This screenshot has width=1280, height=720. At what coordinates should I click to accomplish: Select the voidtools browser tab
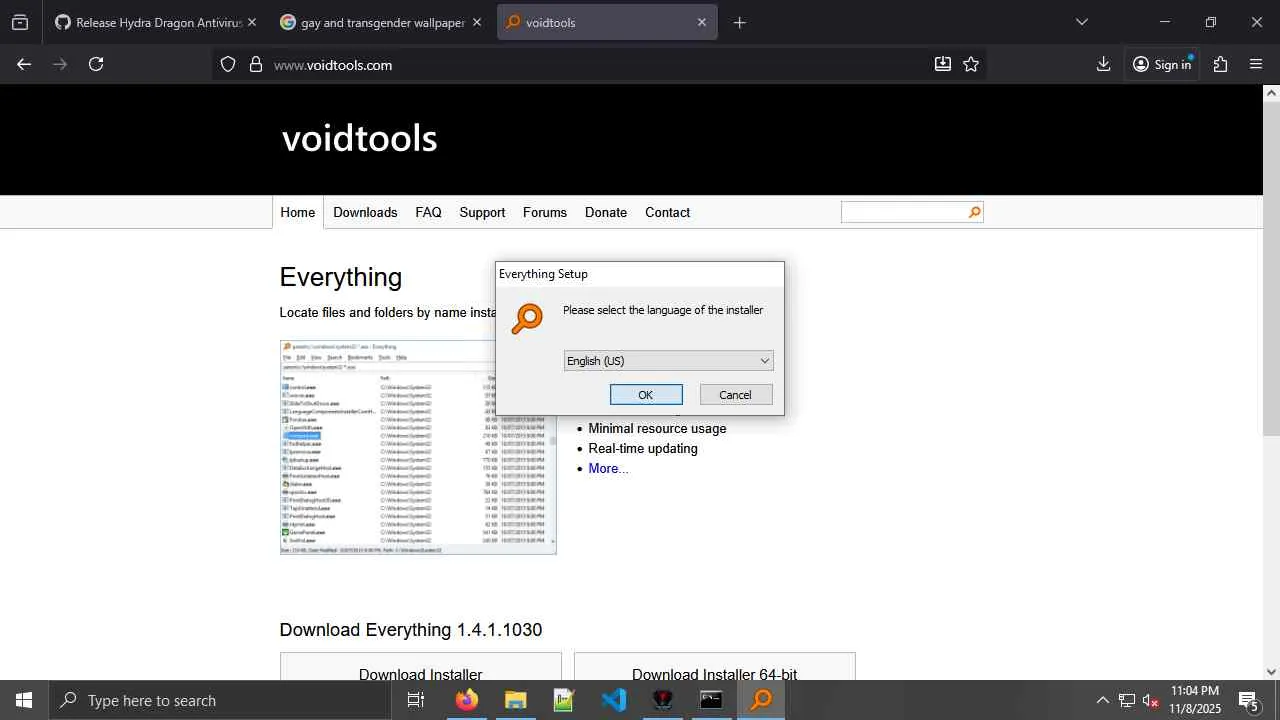click(x=607, y=22)
